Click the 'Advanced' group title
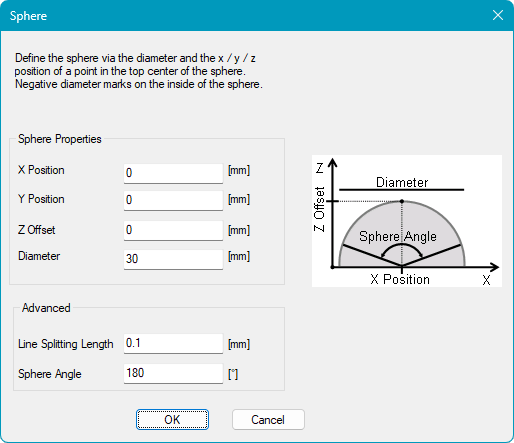Image resolution: width=514 pixels, height=443 pixels. click(46, 308)
